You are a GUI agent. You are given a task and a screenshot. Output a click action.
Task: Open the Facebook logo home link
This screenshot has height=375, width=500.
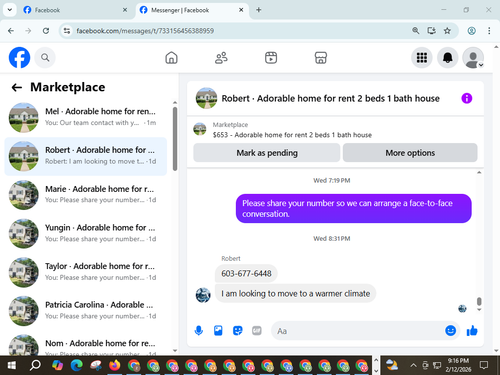pos(19,57)
